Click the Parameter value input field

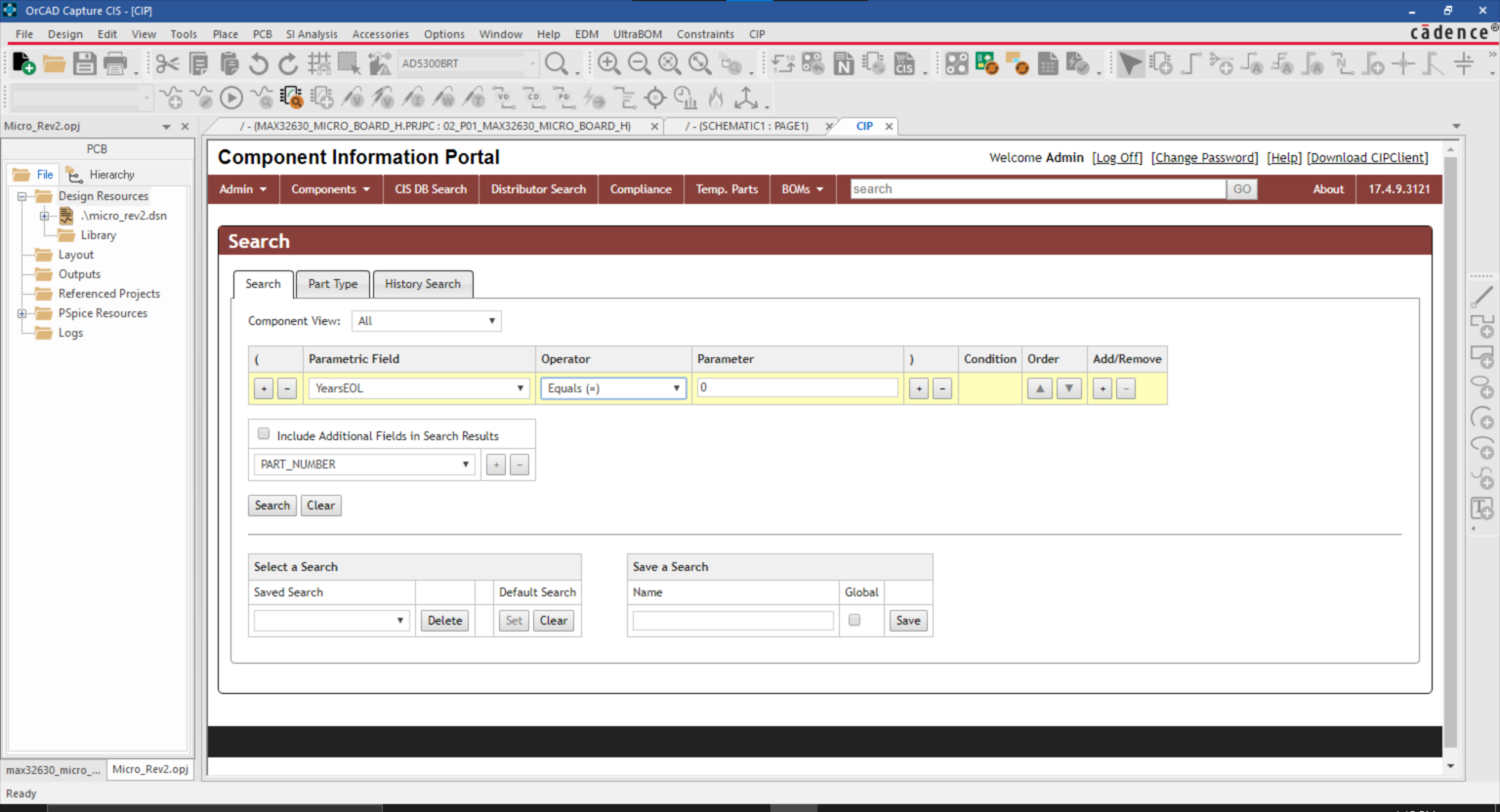[x=797, y=387]
